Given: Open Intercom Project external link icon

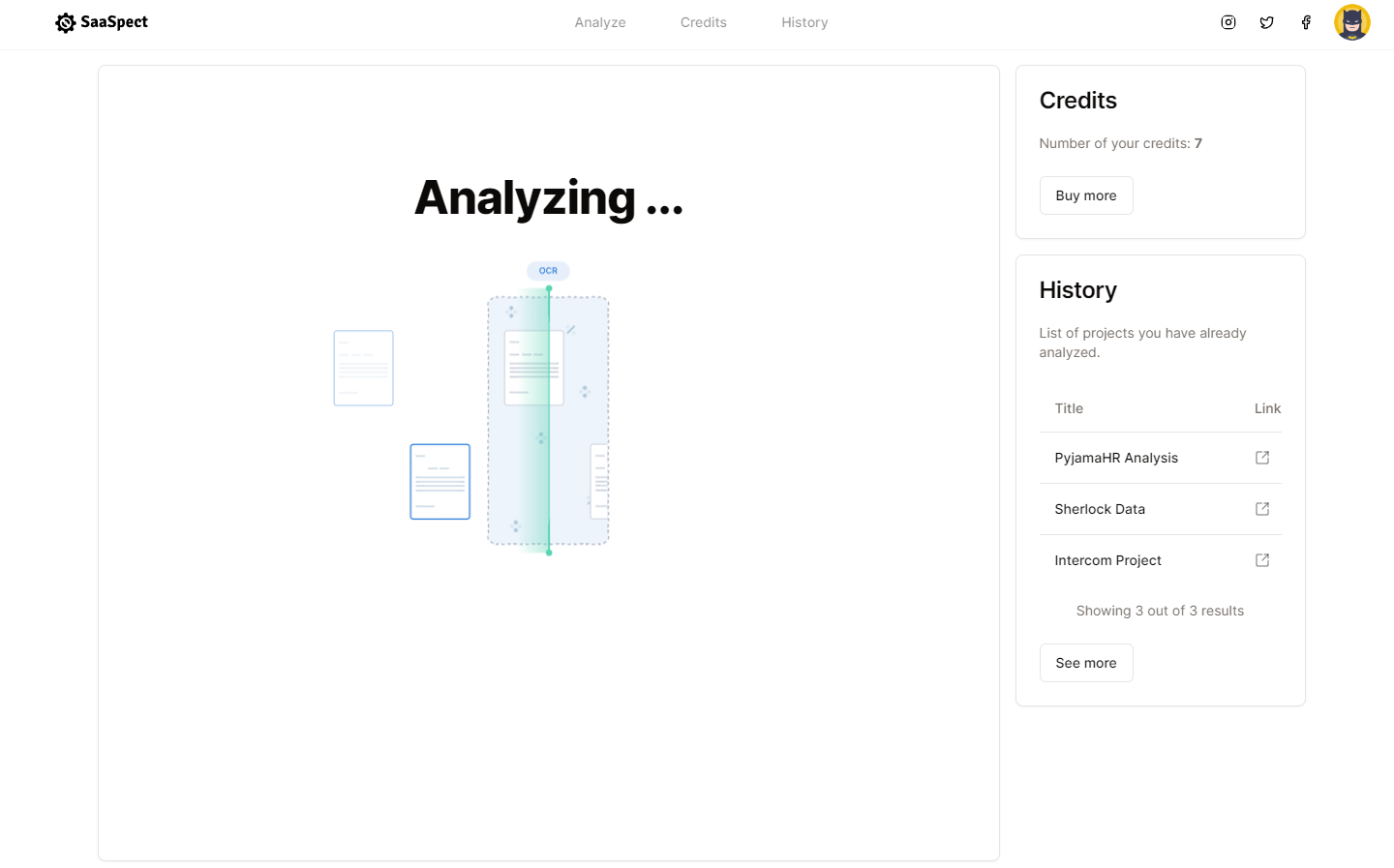Looking at the screenshot, I should coord(1262,560).
